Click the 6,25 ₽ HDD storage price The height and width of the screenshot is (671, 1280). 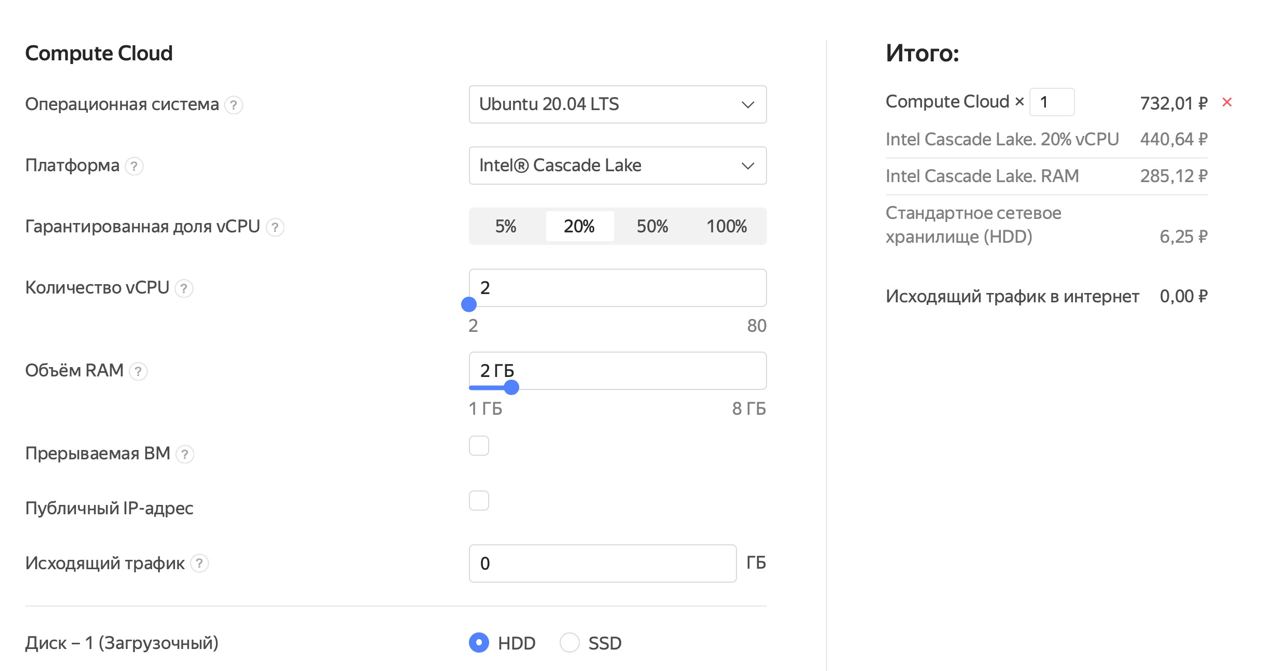click(1184, 237)
